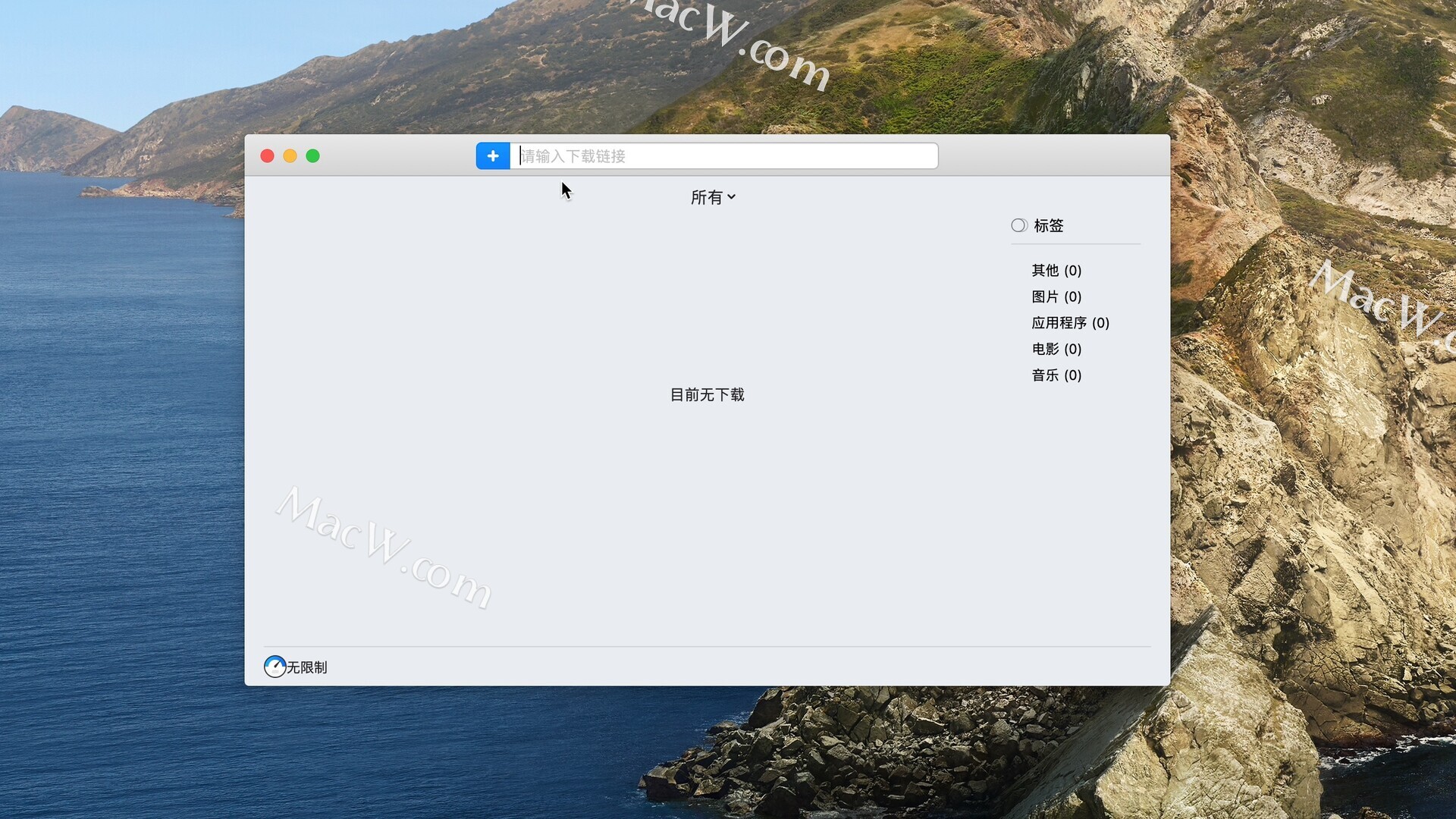Select the 其他 (0) category
The width and height of the screenshot is (1456, 819).
coord(1056,270)
